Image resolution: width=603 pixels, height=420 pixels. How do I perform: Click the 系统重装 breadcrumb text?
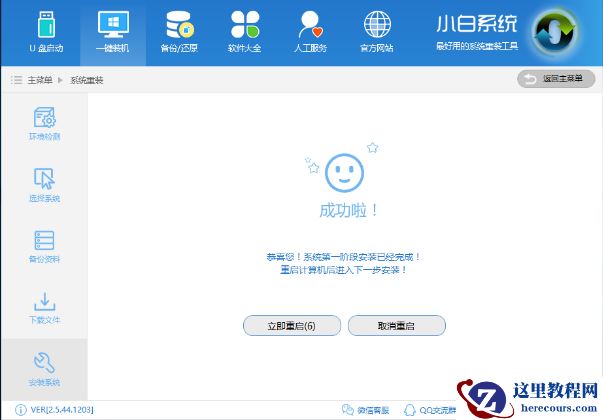point(87,80)
